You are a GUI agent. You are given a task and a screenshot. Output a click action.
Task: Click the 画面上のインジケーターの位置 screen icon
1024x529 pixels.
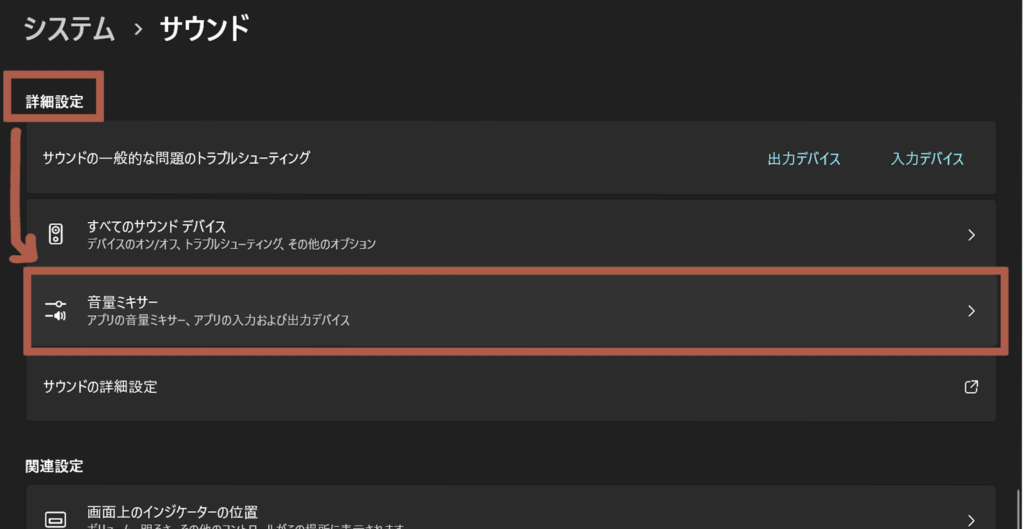tap(56, 519)
